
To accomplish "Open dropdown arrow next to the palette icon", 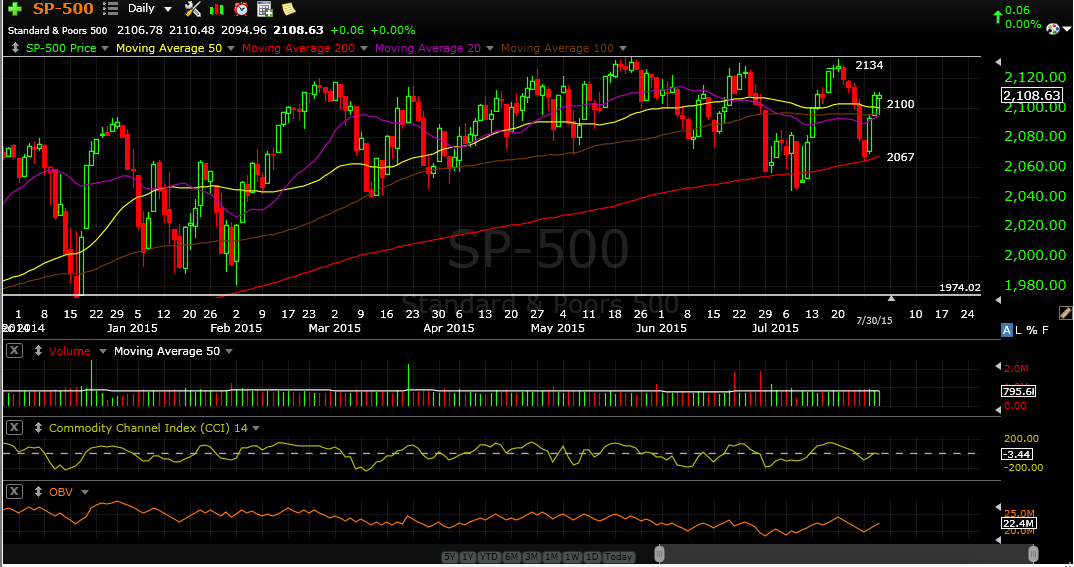I will [1066, 29].
